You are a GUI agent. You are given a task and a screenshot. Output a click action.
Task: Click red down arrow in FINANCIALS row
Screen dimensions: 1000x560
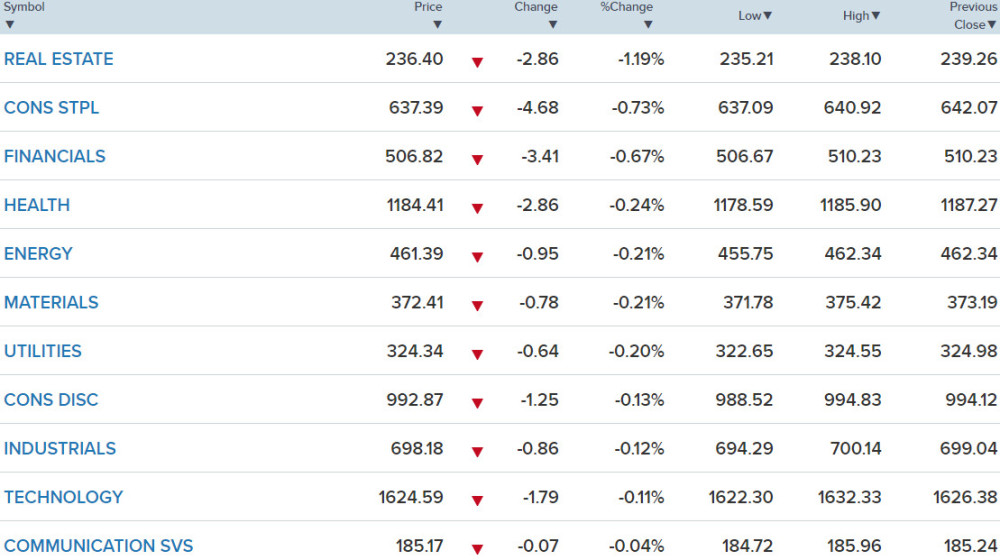(477, 159)
